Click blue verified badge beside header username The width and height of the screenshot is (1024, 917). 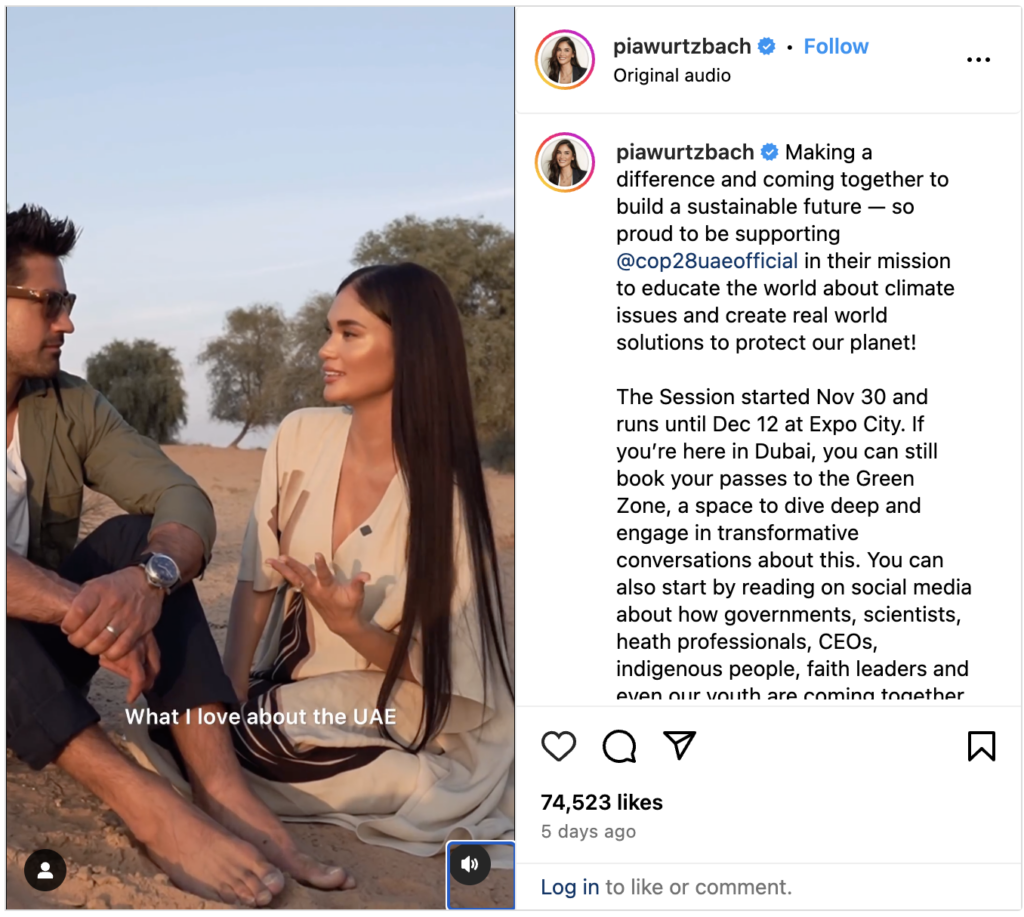767,46
